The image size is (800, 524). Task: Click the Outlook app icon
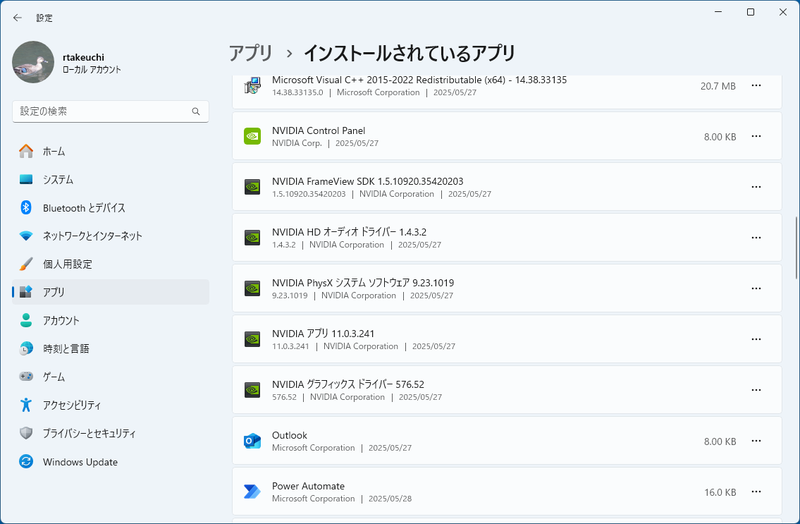(252, 441)
